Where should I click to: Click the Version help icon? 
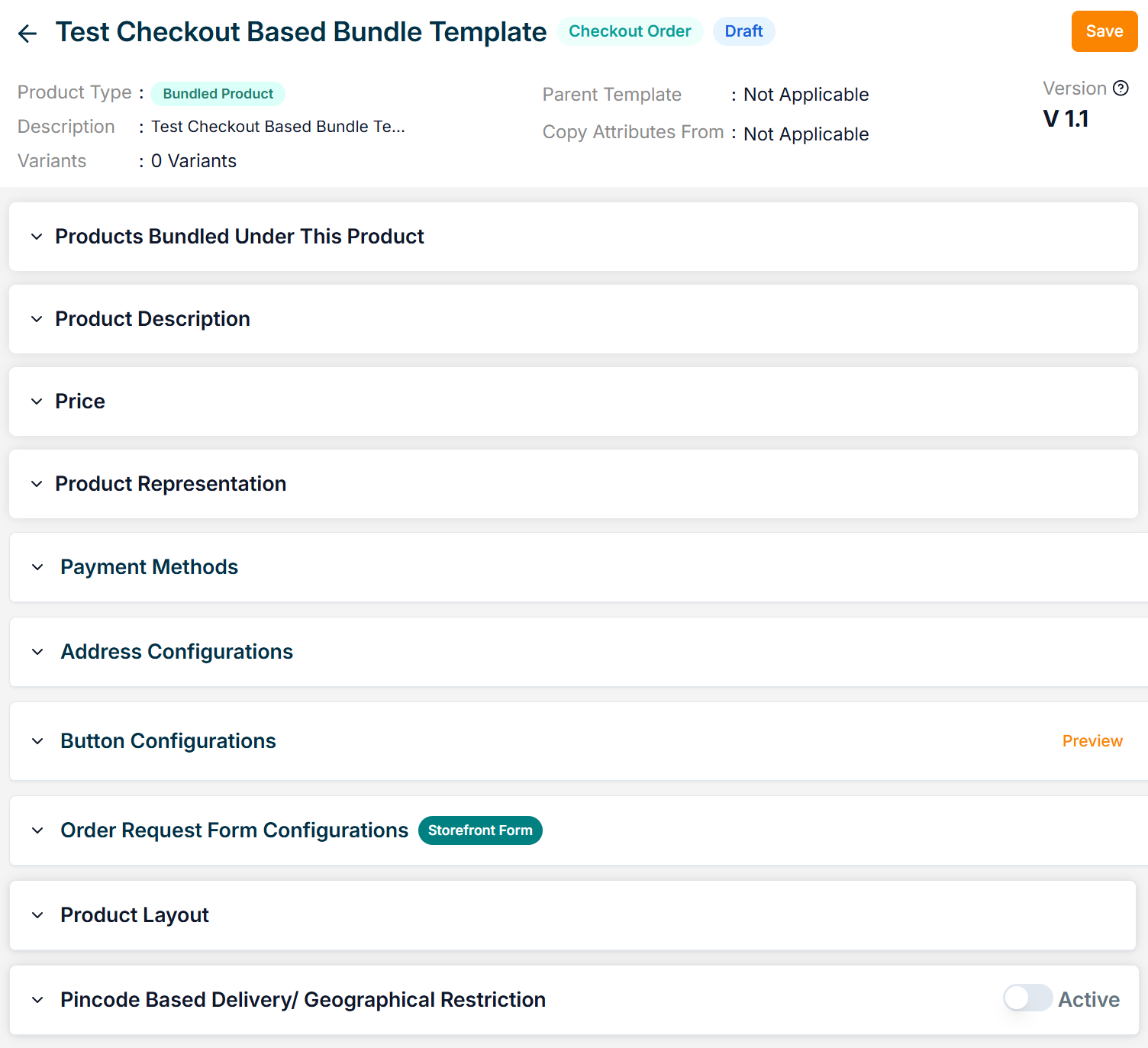coord(1121,89)
